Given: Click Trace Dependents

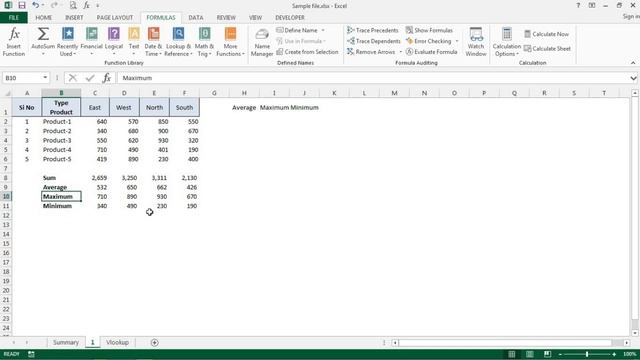Looking at the screenshot, I should pos(374,41).
